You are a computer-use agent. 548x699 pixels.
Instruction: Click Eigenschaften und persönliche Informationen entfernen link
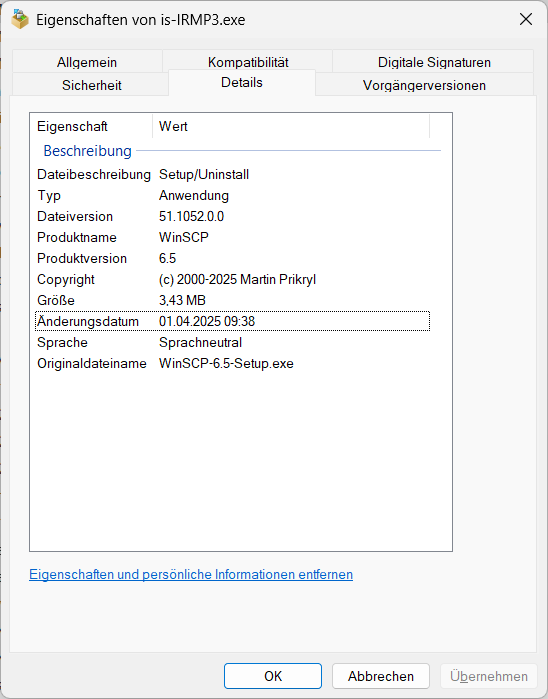pyautogui.click(x=191, y=574)
